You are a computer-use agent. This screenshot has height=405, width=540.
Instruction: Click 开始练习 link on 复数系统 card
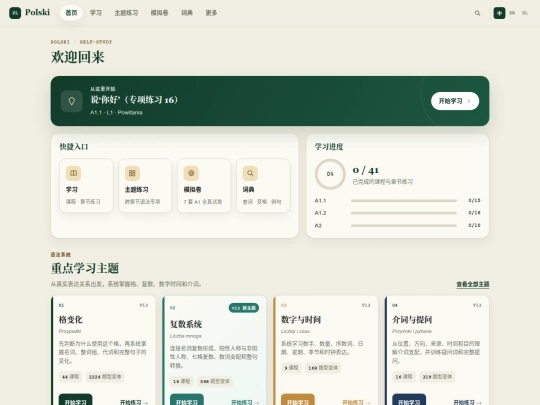point(245,402)
